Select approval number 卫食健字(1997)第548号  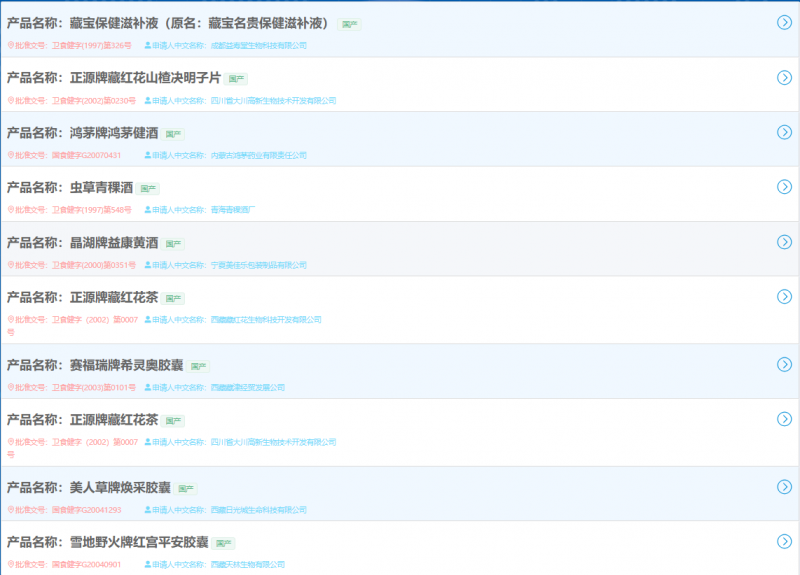91,210
